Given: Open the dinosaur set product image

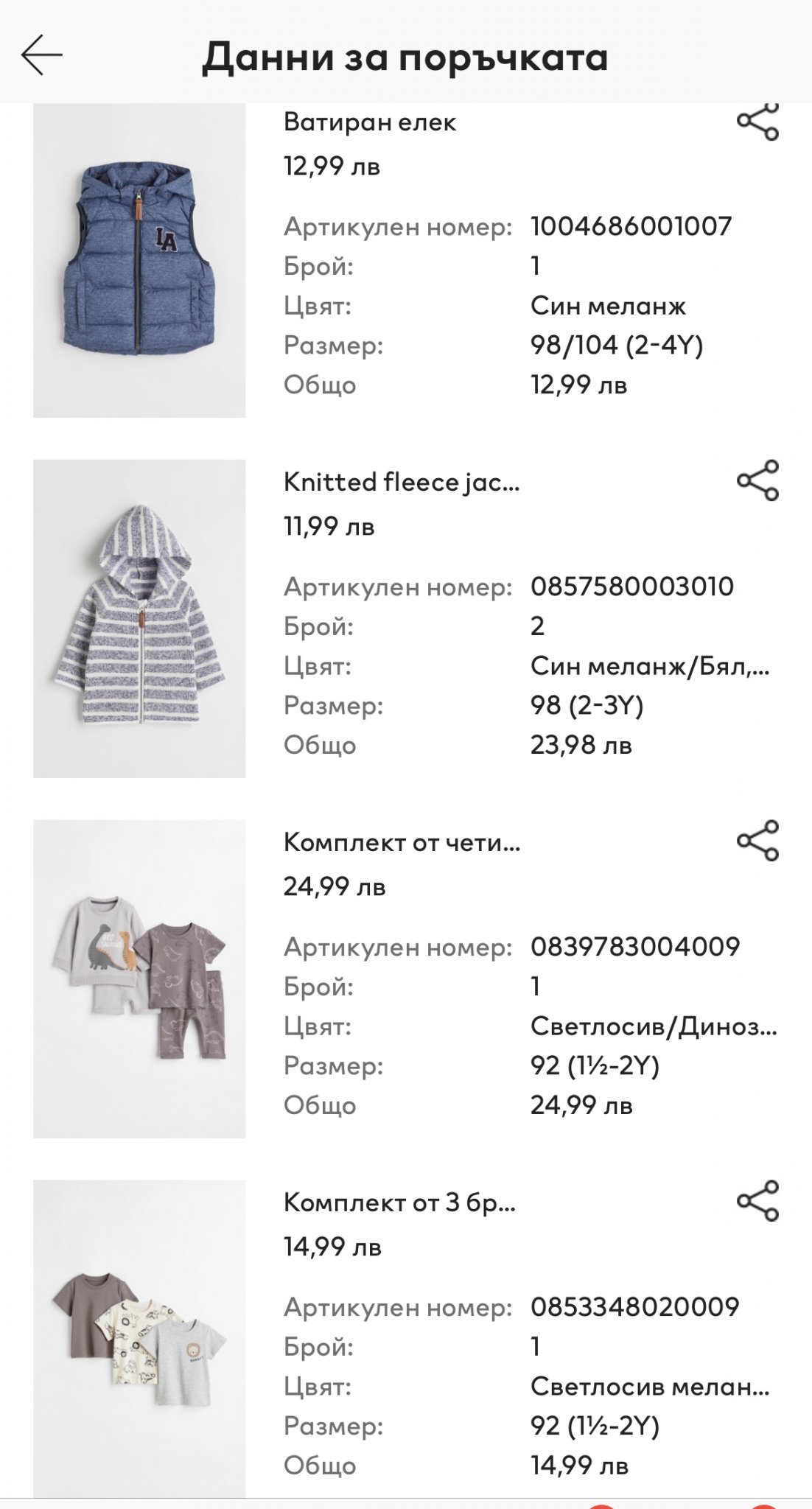Looking at the screenshot, I should tap(139, 978).
